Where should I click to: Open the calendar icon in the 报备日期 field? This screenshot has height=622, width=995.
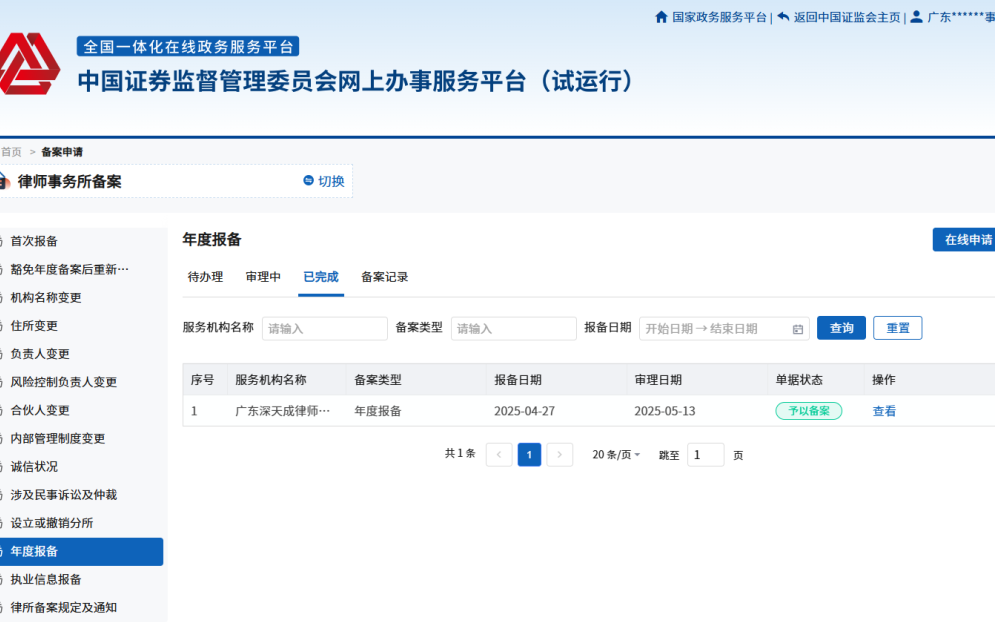coord(796,328)
